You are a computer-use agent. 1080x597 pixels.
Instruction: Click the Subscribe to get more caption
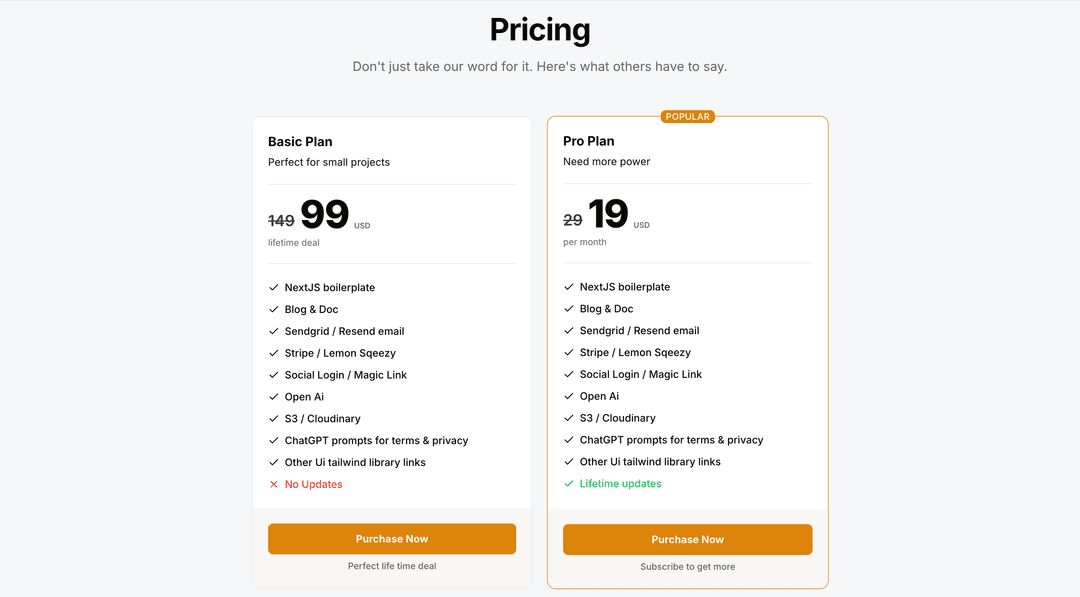pos(687,567)
